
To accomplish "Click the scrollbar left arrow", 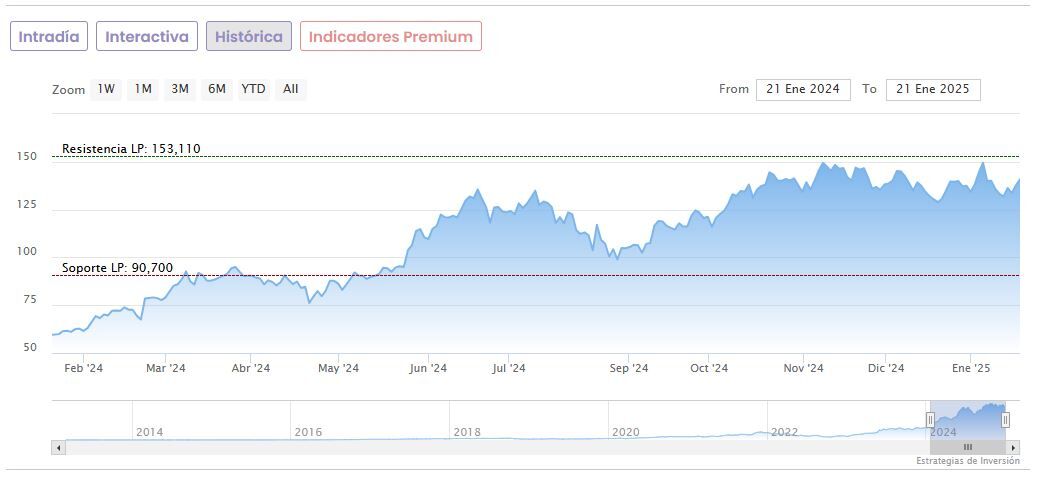I will (58, 447).
